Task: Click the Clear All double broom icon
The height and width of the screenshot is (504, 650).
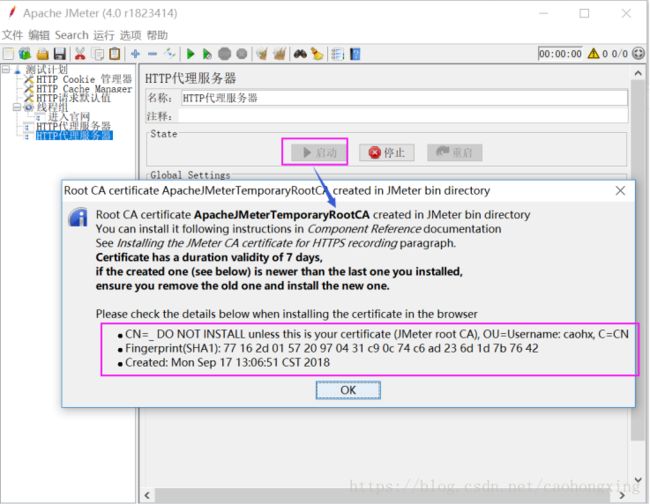Action: (280, 54)
